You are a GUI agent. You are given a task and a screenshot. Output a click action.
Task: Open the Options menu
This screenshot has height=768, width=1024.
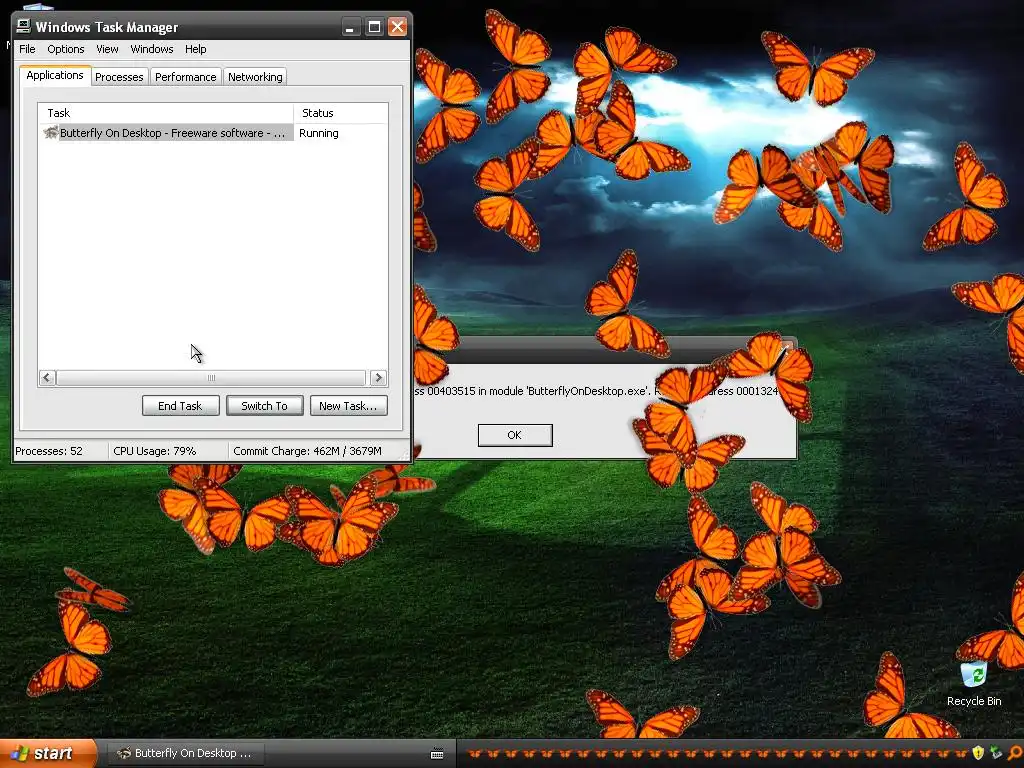pyautogui.click(x=65, y=49)
